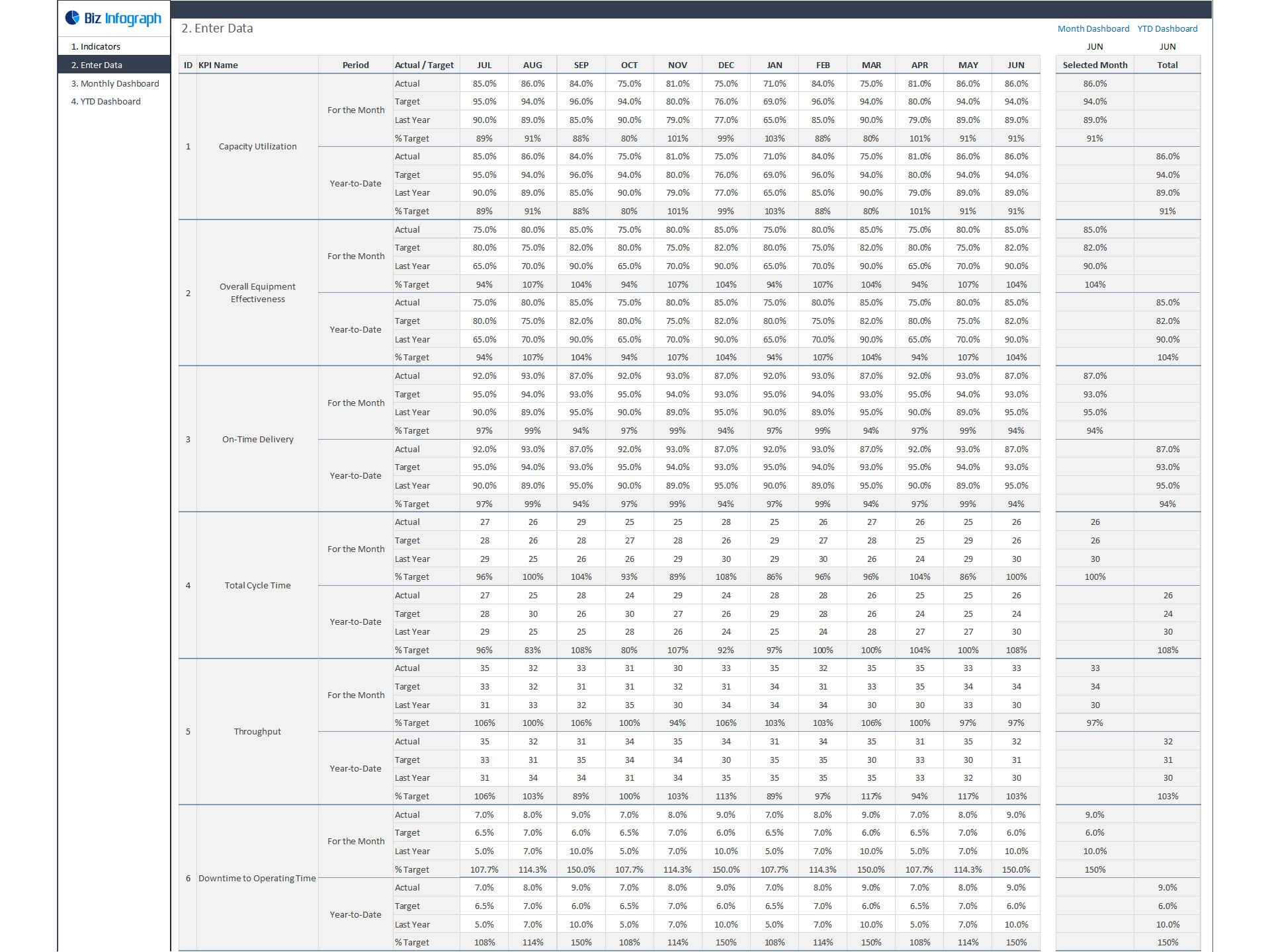Select the Total header cell

coord(1167,65)
